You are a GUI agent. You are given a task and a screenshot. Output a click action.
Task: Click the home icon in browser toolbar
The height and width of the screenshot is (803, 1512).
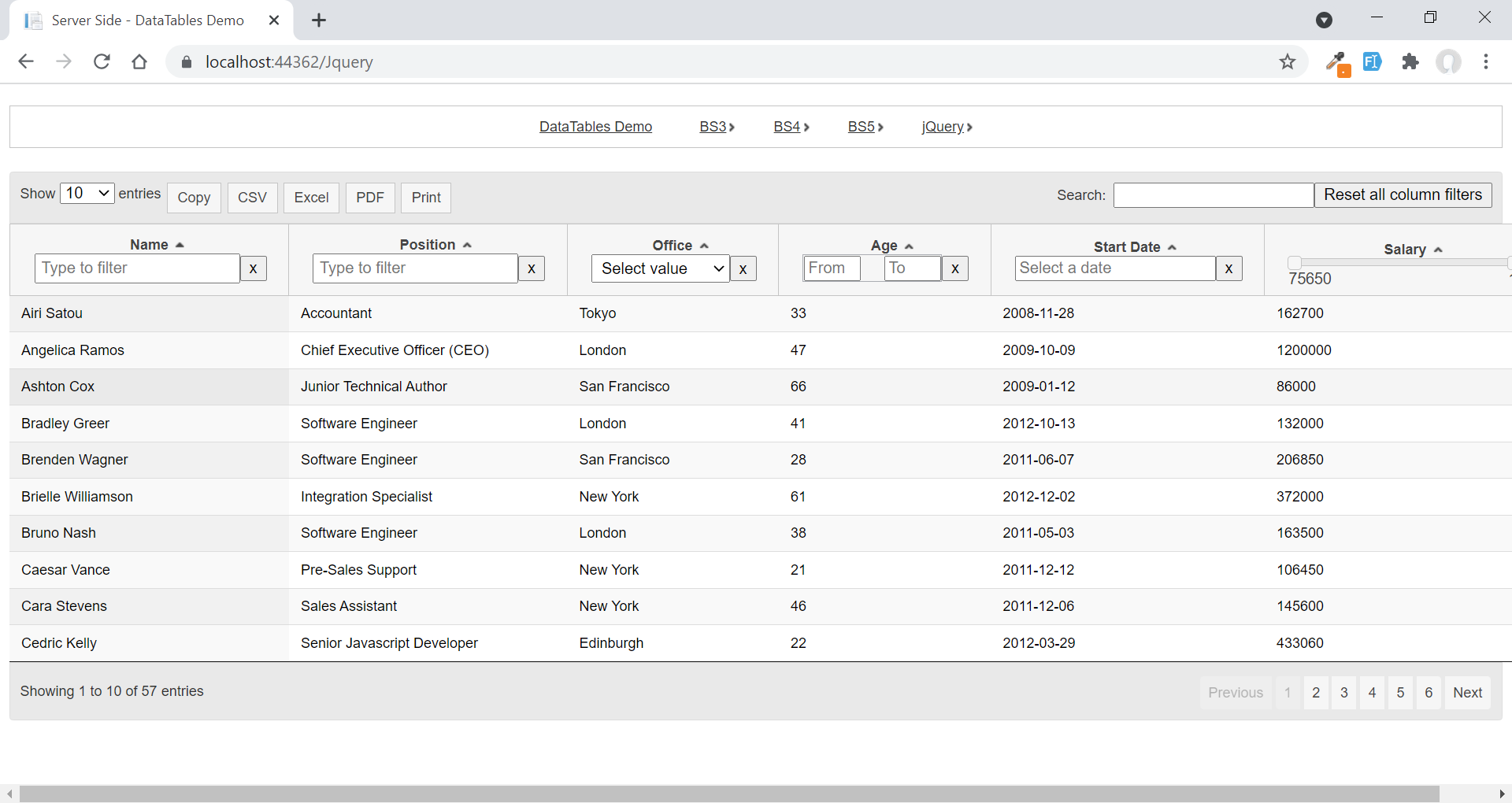click(139, 61)
